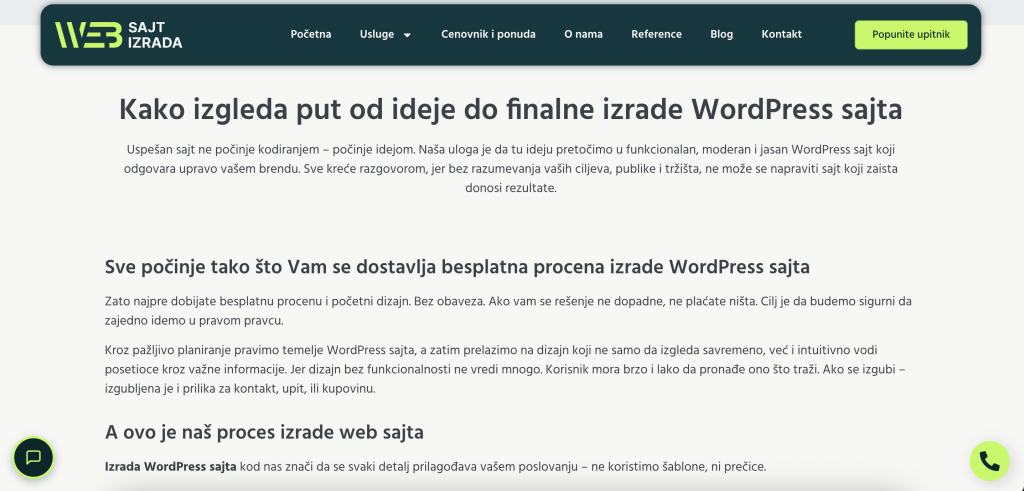Open the Usluge menu item

[377, 35]
